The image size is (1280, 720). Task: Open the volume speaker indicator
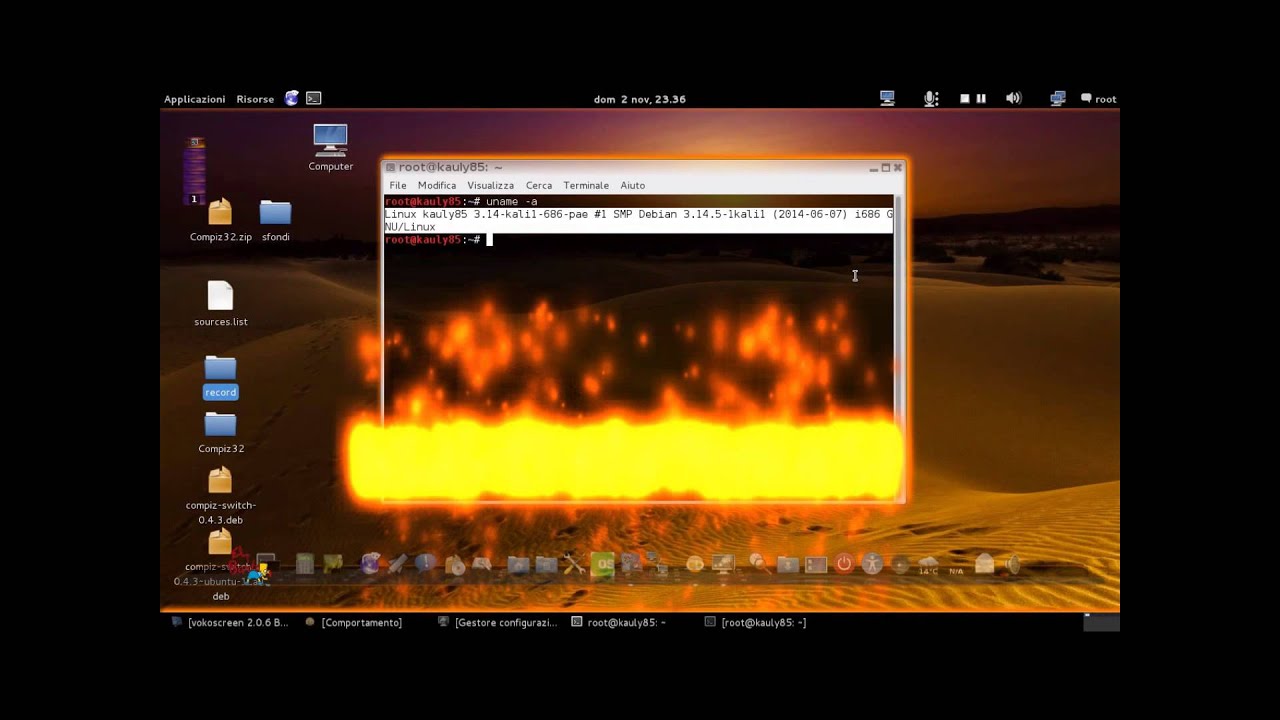pyautogui.click(x=1013, y=98)
